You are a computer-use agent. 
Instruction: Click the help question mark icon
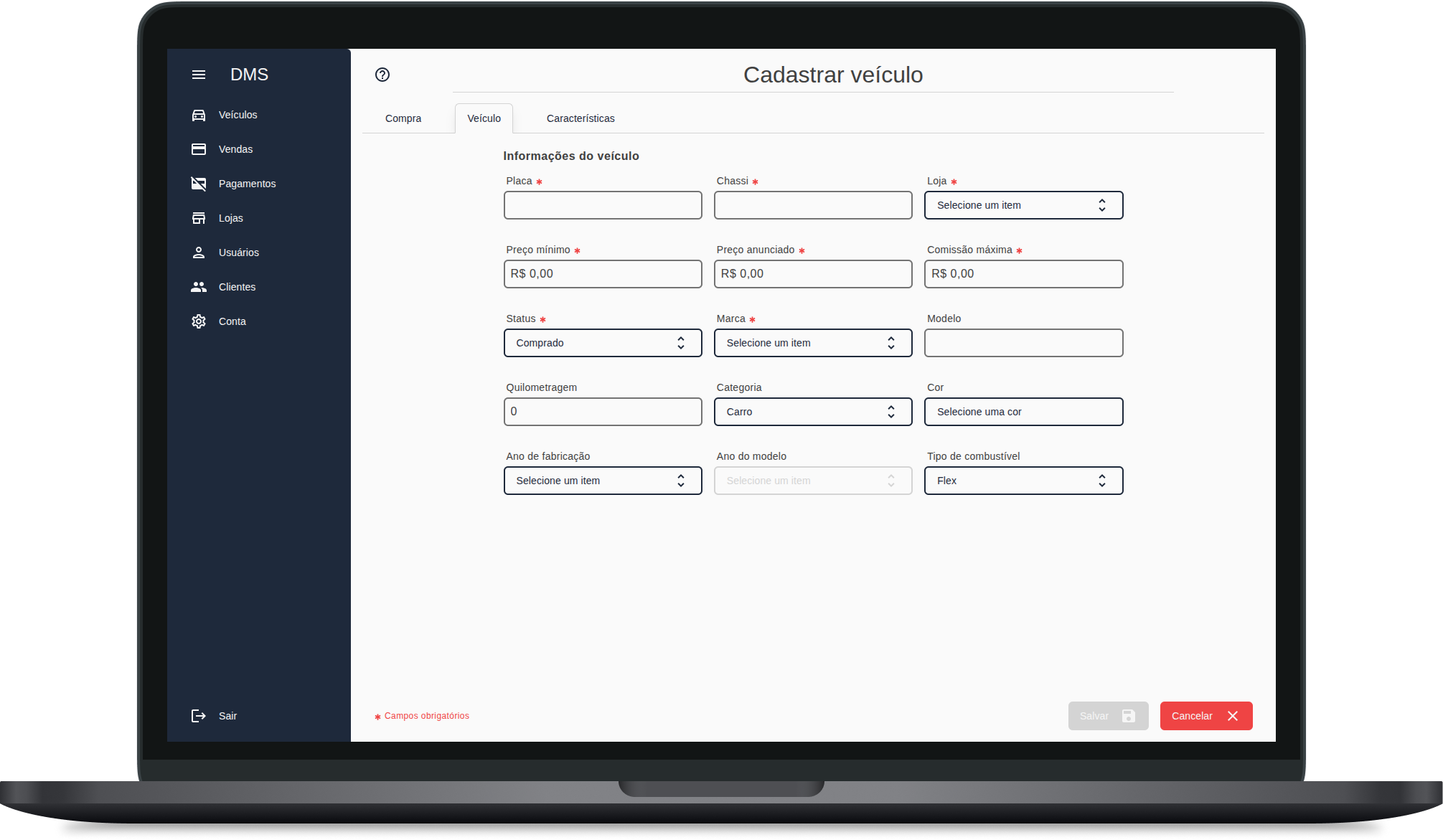(x=382, y=75)
